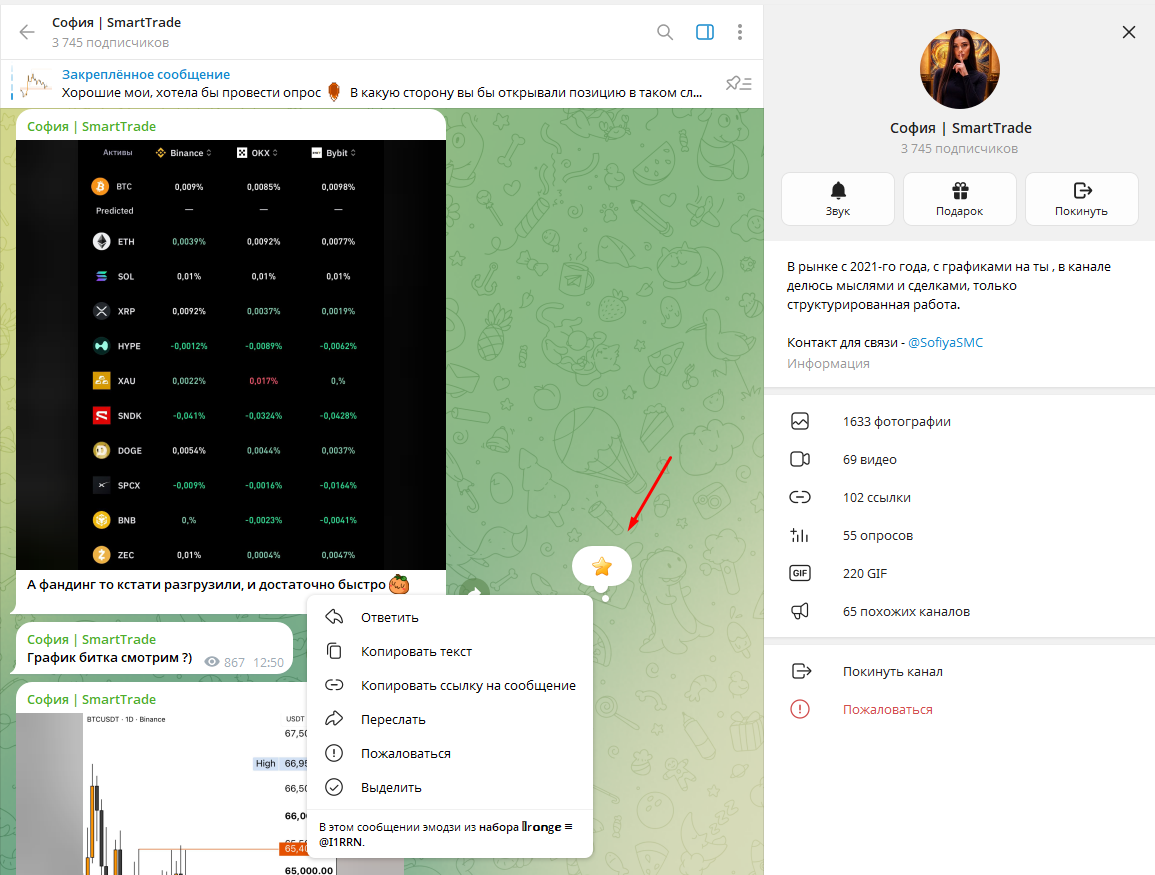The height and width of the screenshot is (875, 1155).
Task: Open the pinned messages list icon
Action: click(738, 83)
